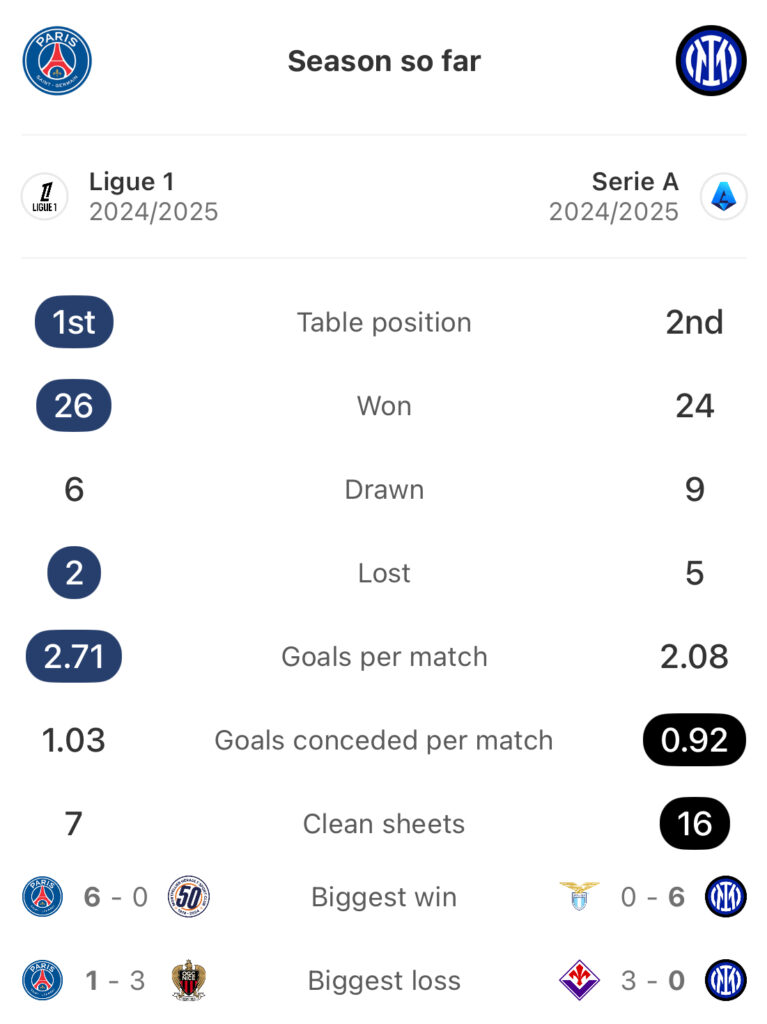Screen dimensions: 767x1024
Task: Open the Montpellier crest in Biggest win row
Action: pos(189,897)
